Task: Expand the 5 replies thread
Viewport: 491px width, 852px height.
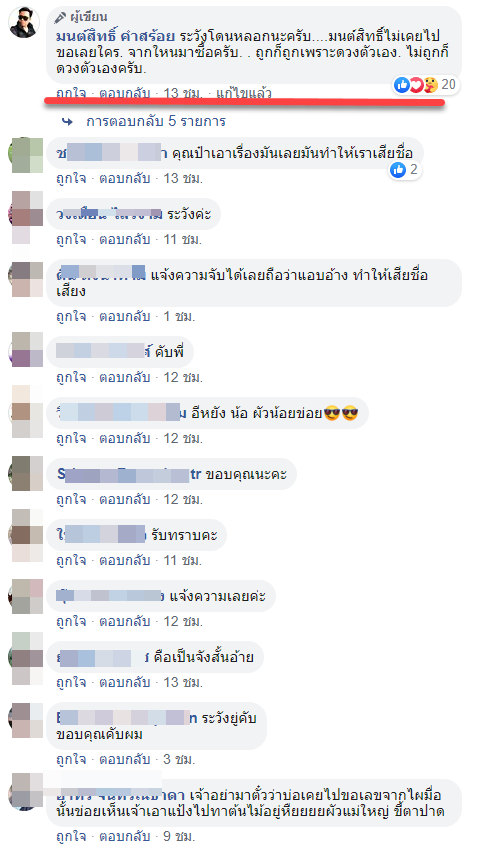Action: click(156, 121)
